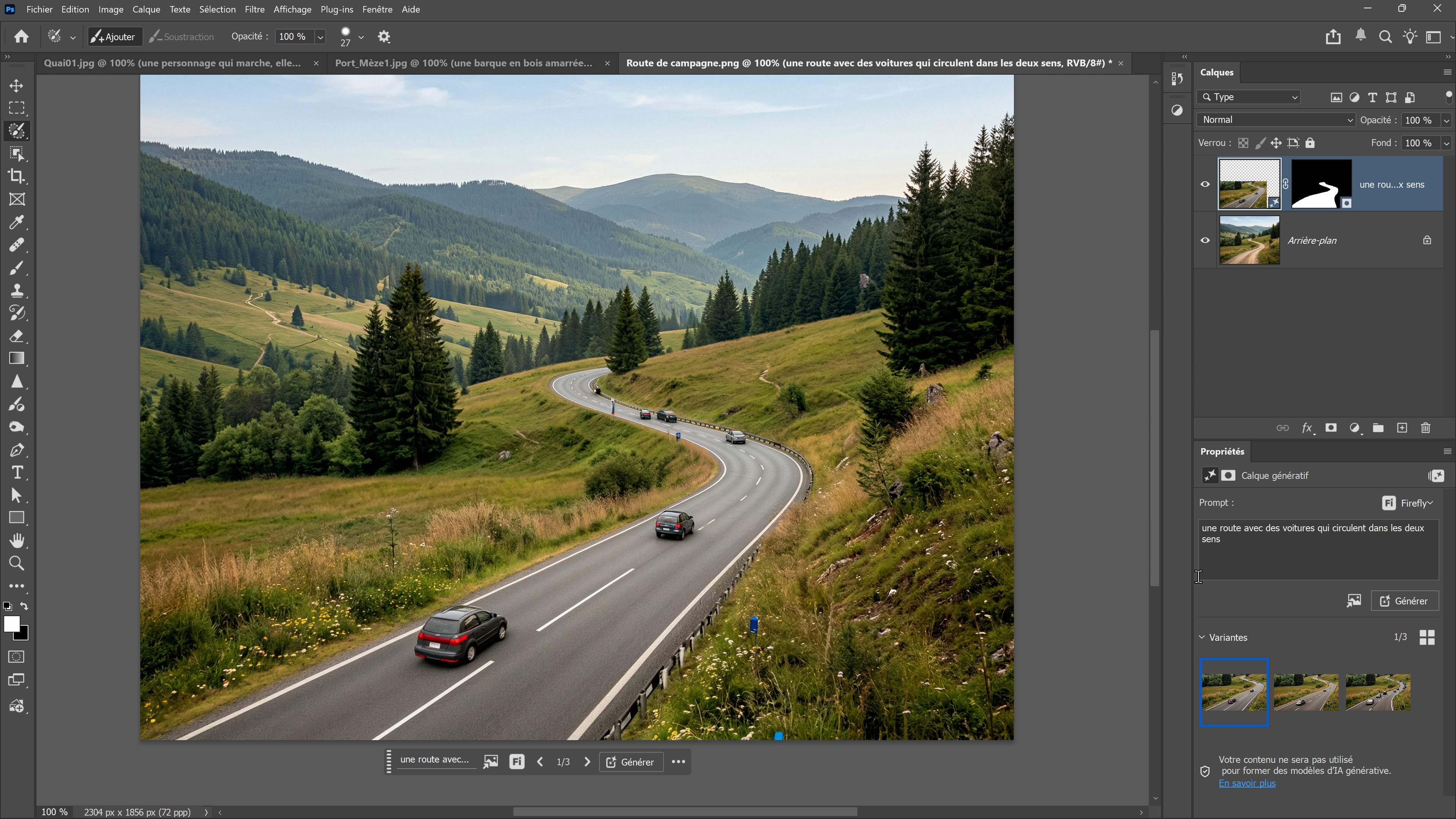Hide the Arrière-plan layer
The height and width of the screenshot is (819, 1456).
point(1205,240)
